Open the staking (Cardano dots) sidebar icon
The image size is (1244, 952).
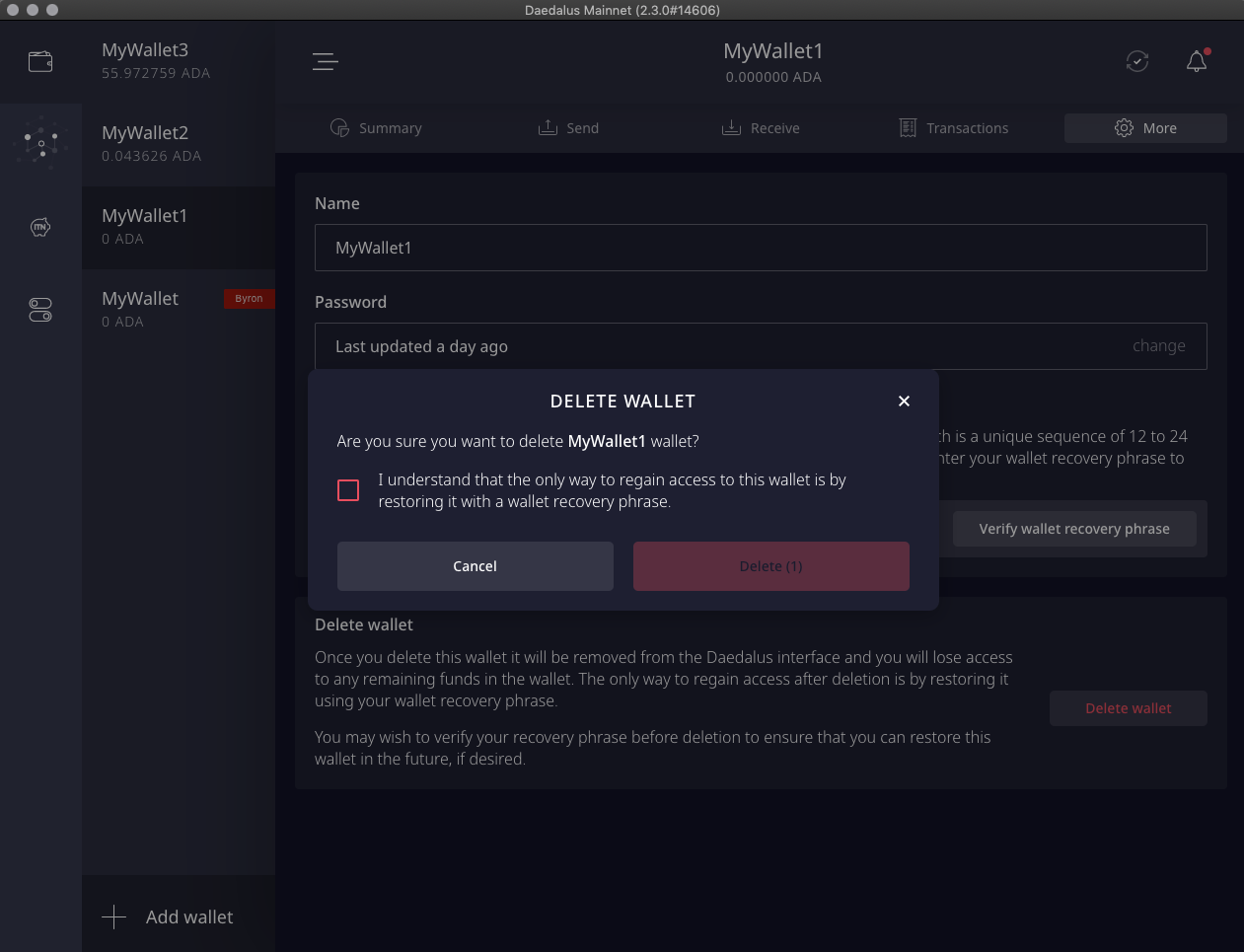coord(40,144)
